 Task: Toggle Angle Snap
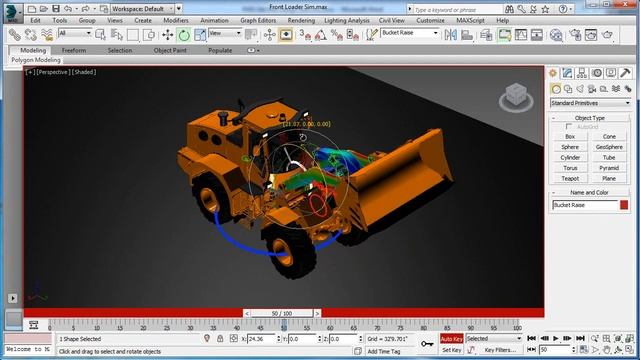[321, 35]
